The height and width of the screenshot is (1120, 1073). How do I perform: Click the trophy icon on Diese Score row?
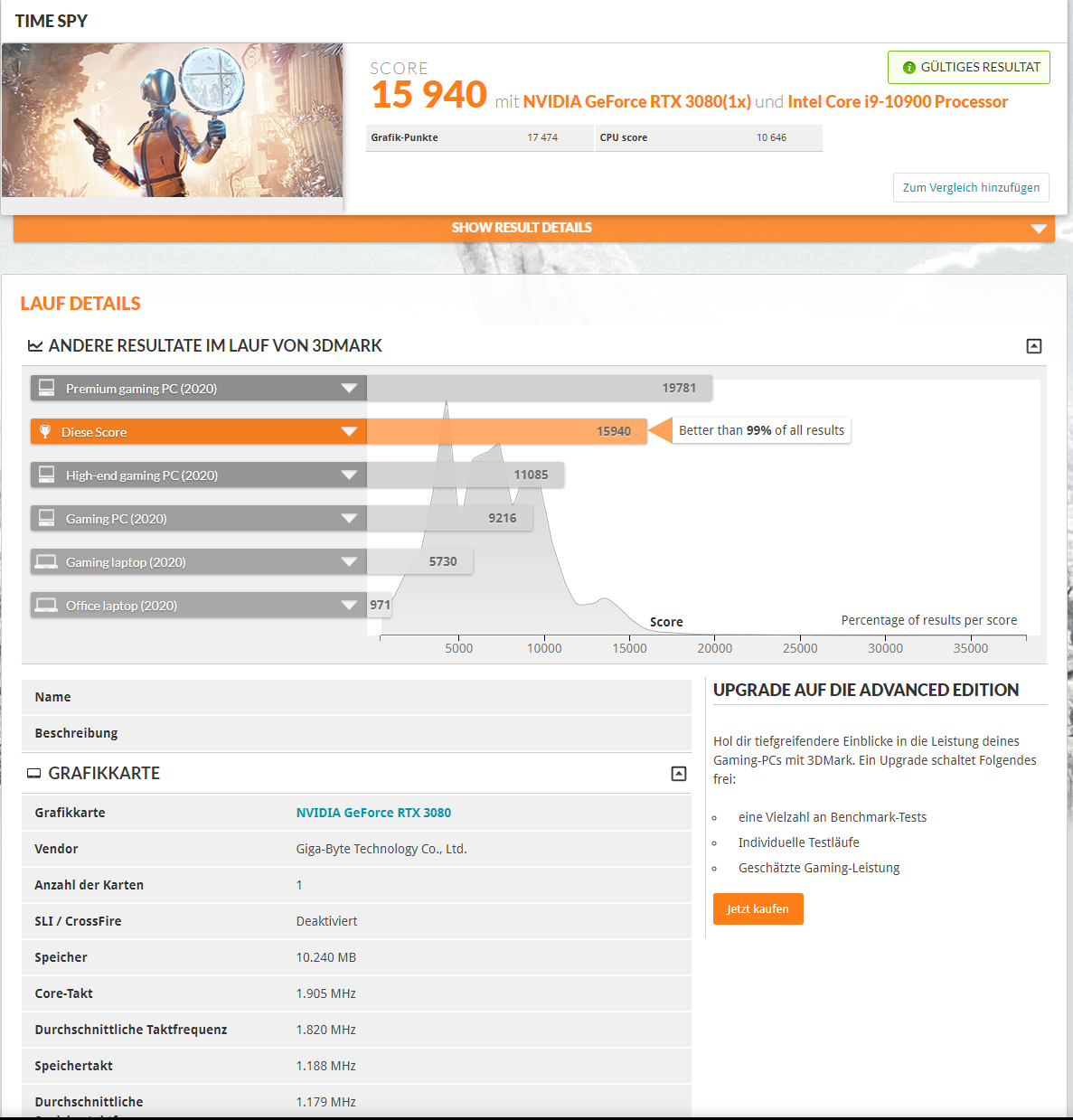pos(45,431)
